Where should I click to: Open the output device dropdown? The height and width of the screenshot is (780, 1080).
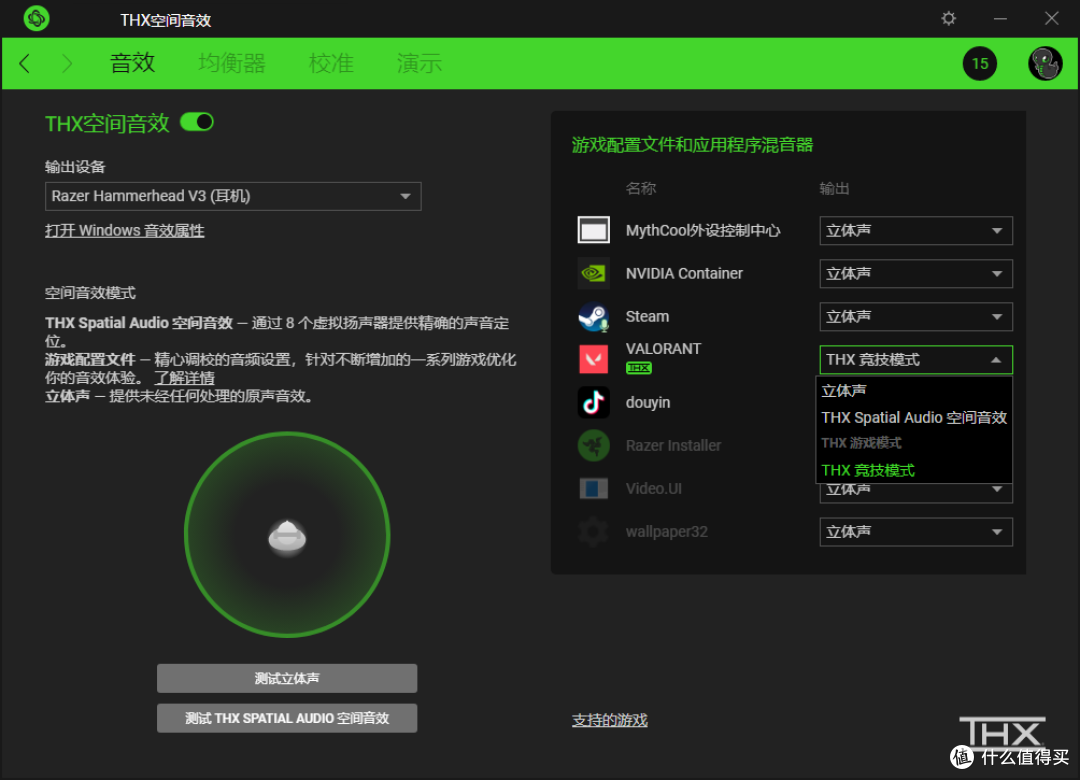[x=233, y=196]
